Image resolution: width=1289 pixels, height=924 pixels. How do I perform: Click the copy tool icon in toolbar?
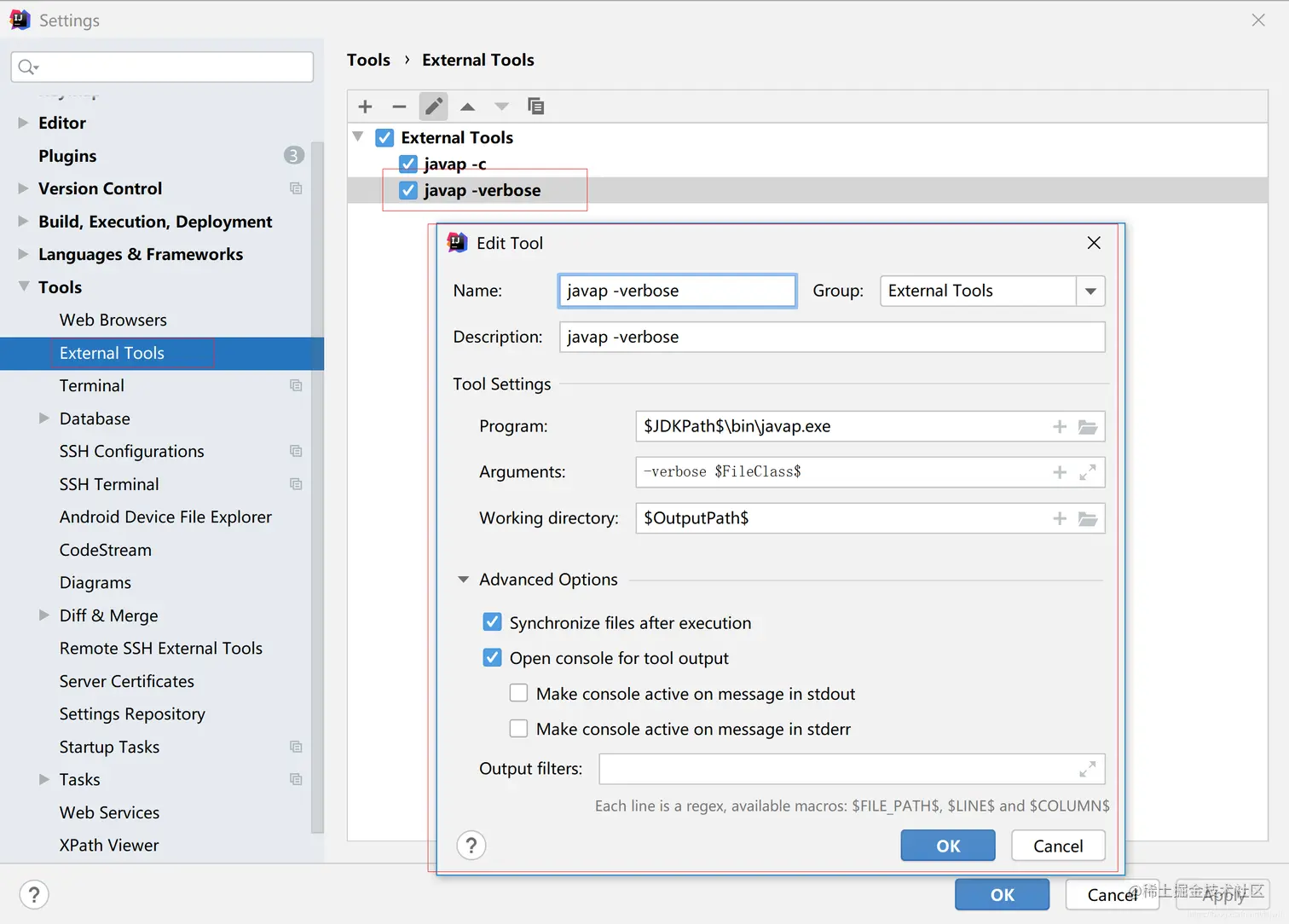tap(535, 107)
